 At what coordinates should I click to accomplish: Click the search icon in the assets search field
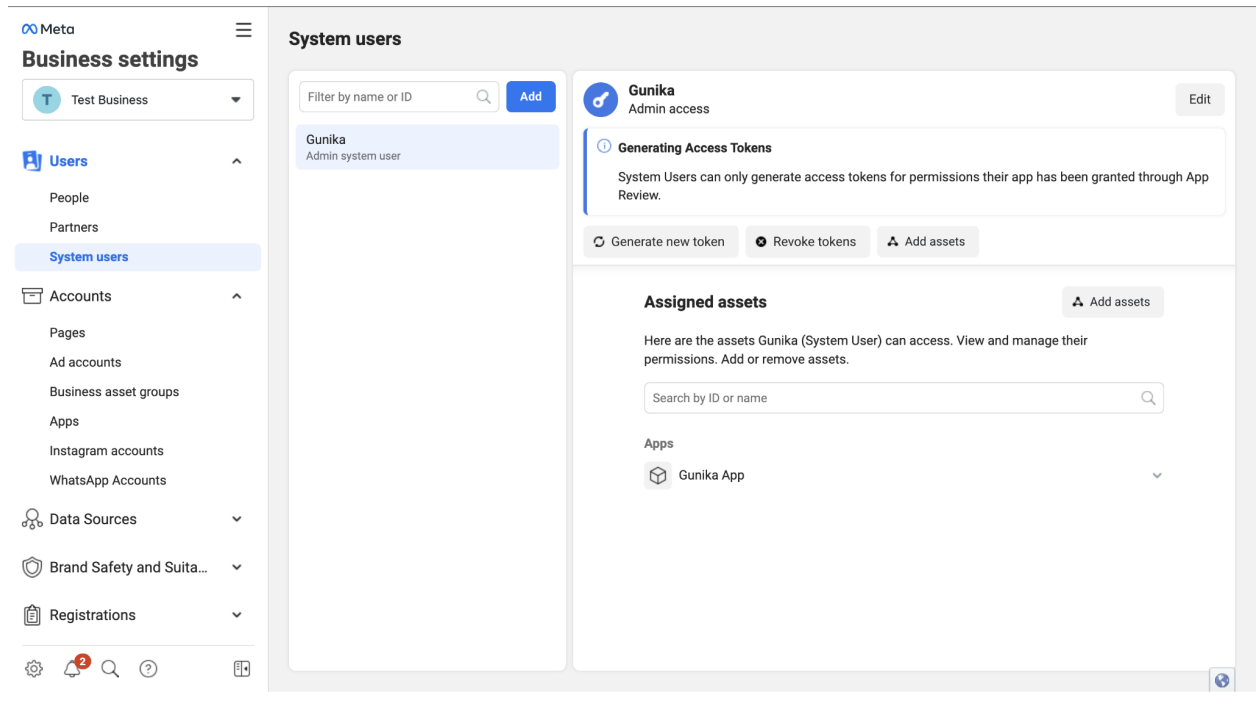pos(1148,398)
